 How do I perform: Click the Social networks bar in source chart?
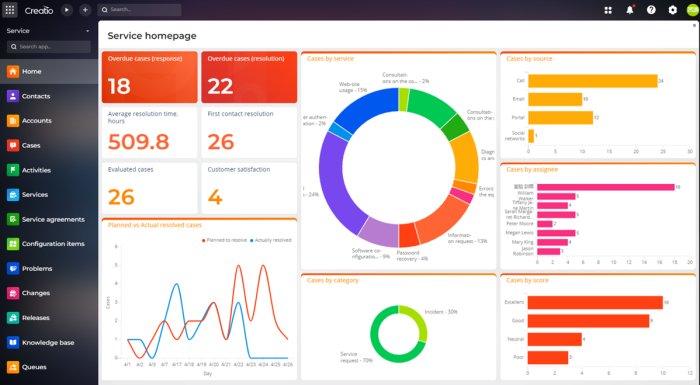531,136
